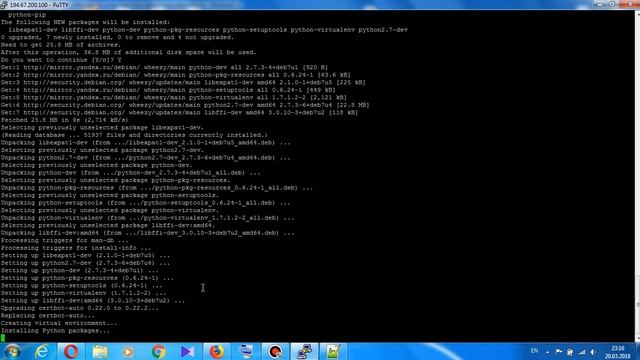Image resolution: width=640 pixels, height=360 pixels.
Task: Open the computer monitor app on taskbar
Action: click(246, 351)
